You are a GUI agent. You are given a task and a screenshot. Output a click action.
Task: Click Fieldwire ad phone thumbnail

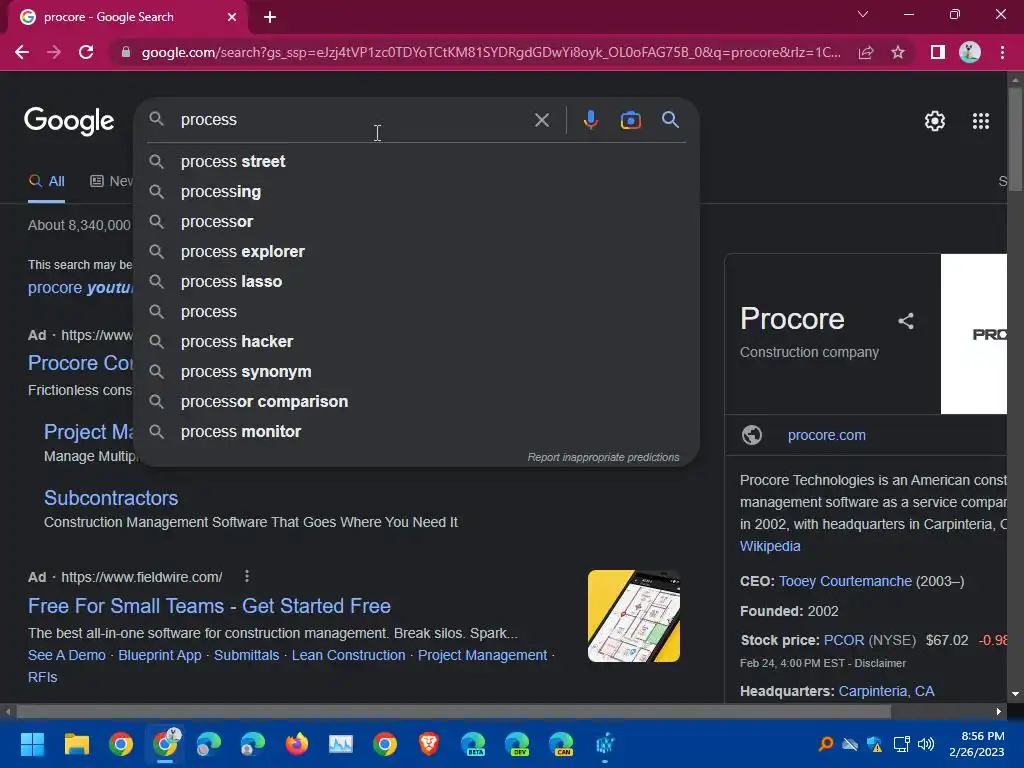(633, 616)
